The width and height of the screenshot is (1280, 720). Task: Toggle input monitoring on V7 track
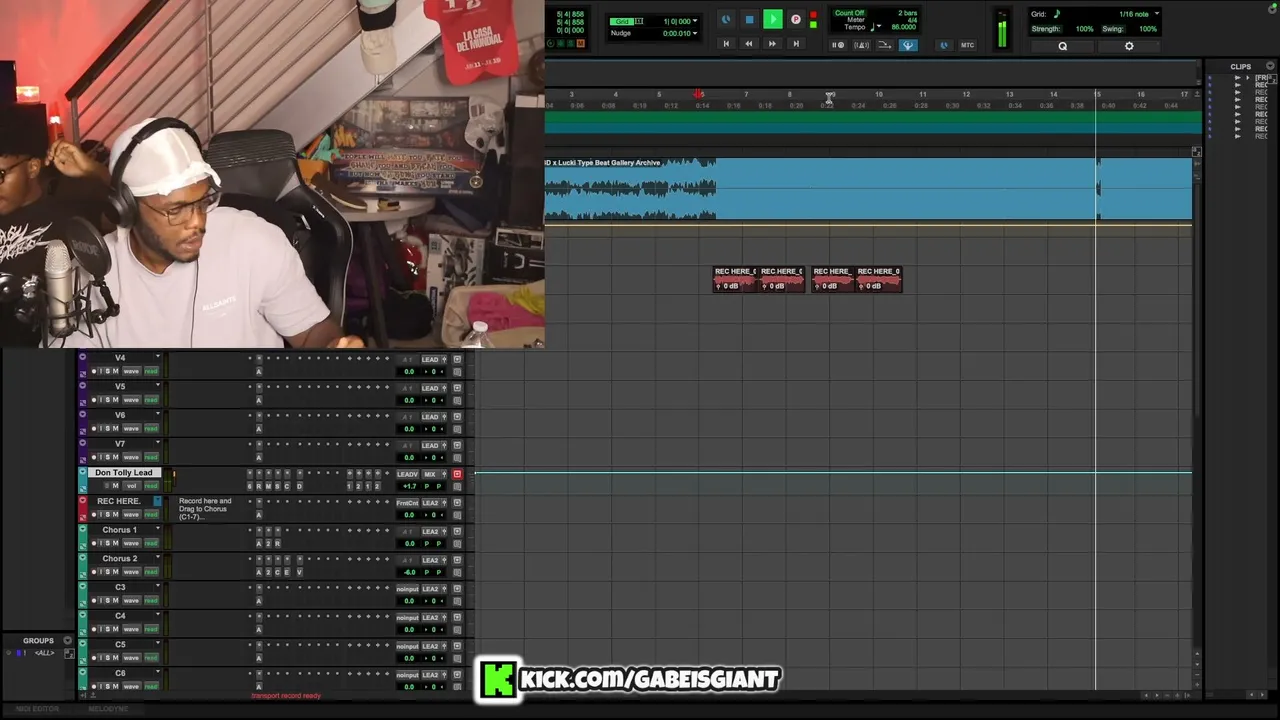tap(100, 458)
